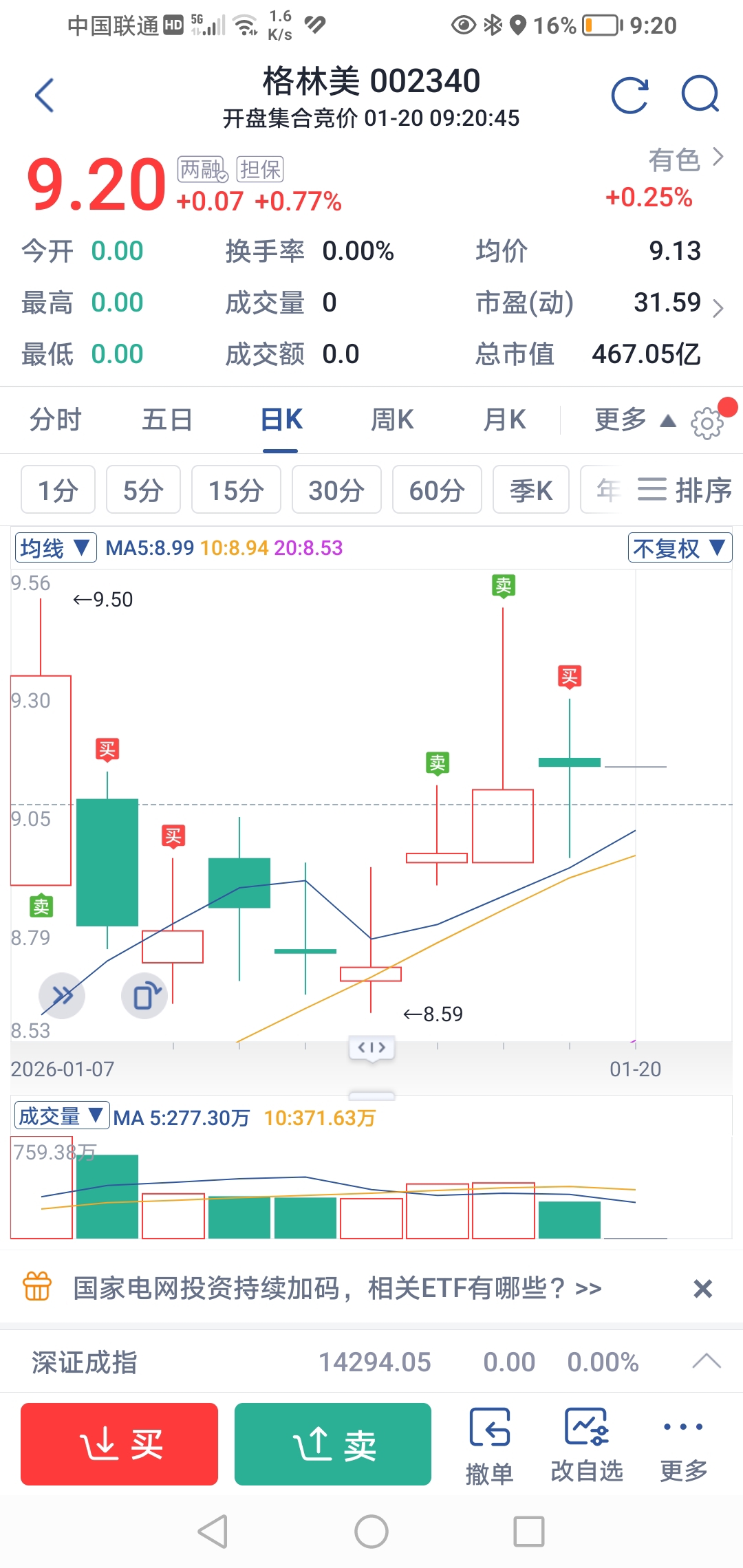Open the 成交量 sub-indicator dropdown

pos(61,1115)
